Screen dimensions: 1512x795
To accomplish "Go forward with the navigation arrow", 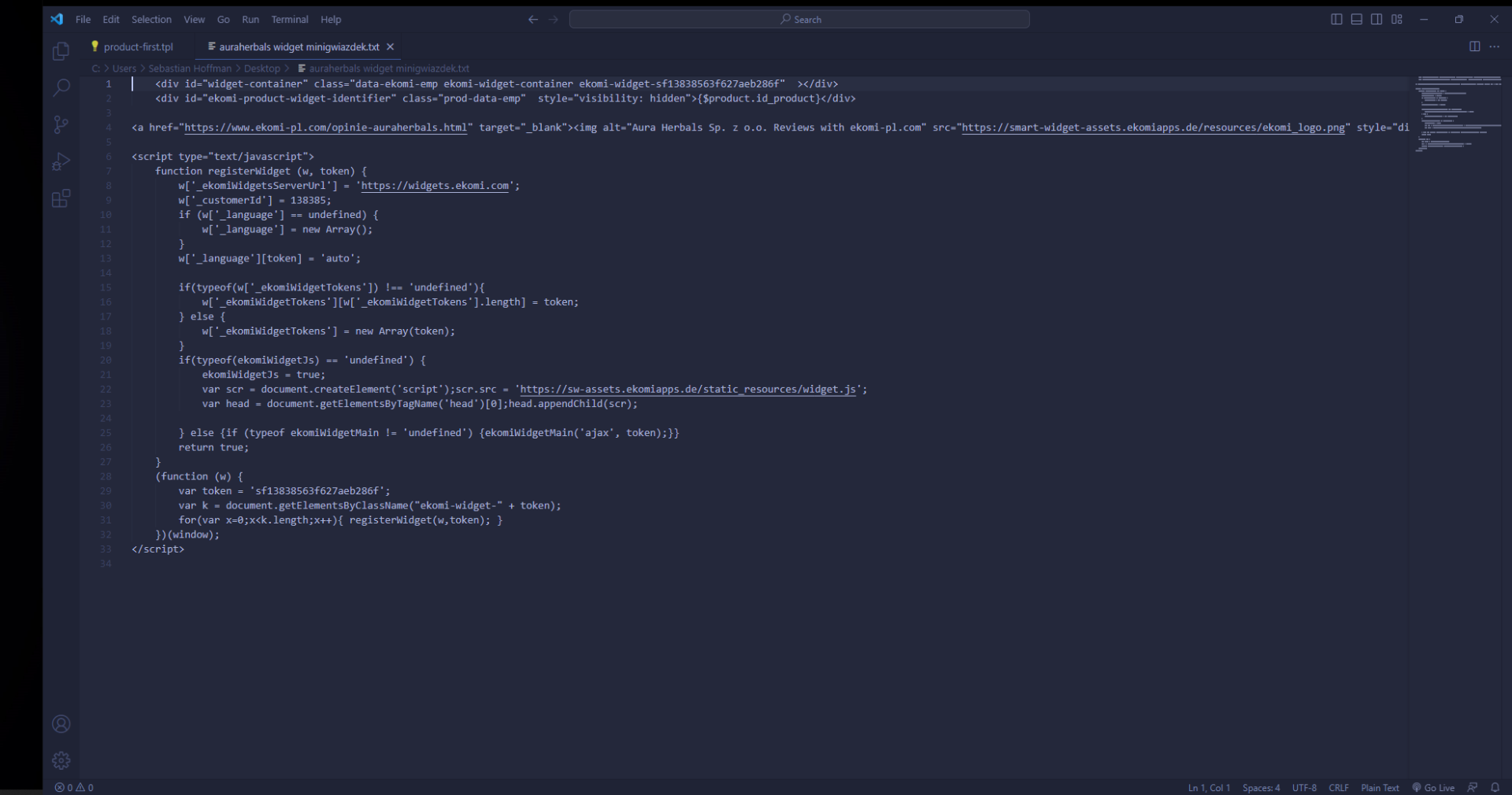I will [554, 20].
